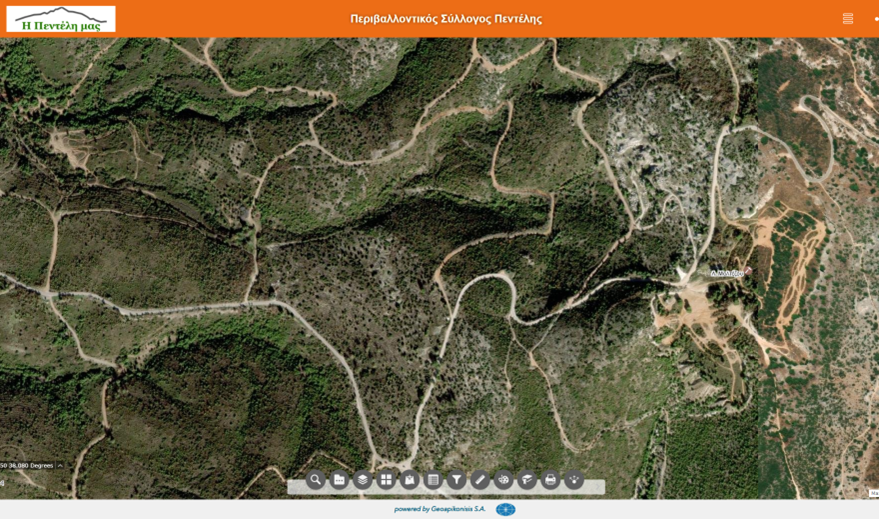Click the map bookmark icon
The height and width of the screenshot is (519, 879).
(410, 480)
